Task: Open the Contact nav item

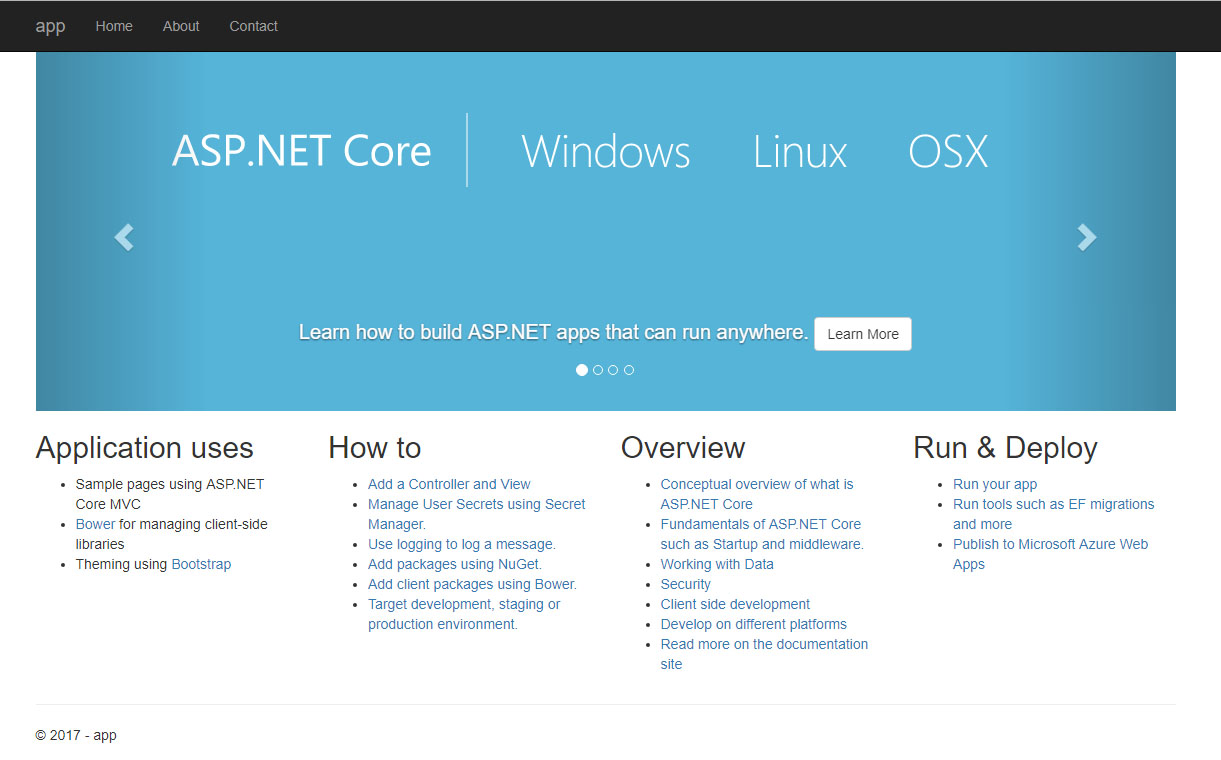Action: 254,26
